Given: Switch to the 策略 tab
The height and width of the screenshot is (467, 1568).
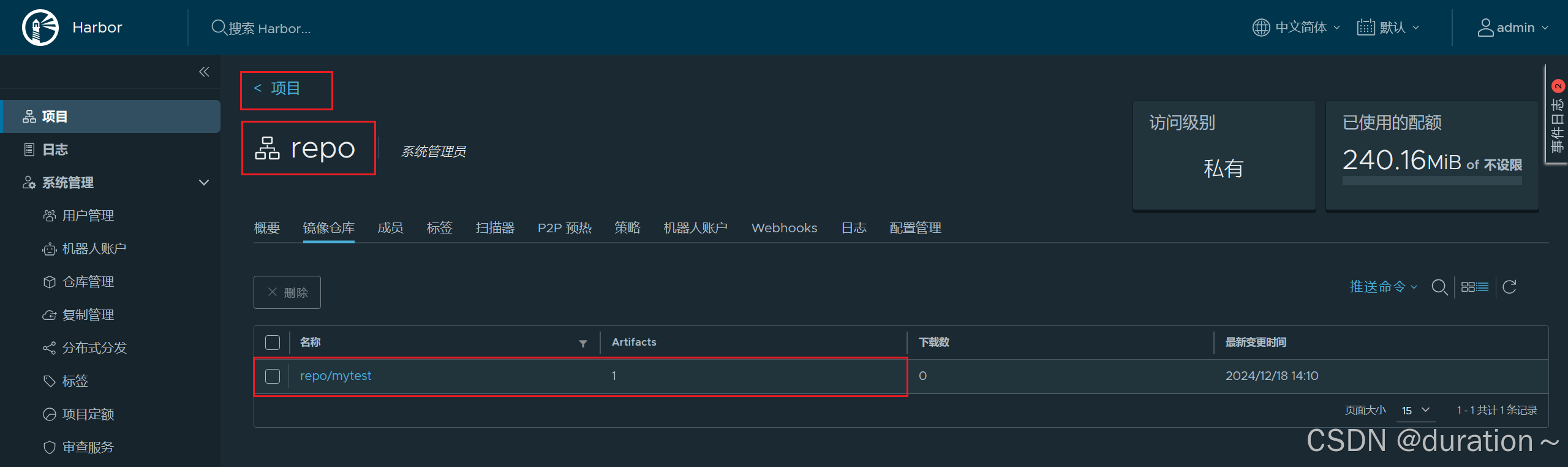Looking at the screenshot, I should [x=628, y=228].
